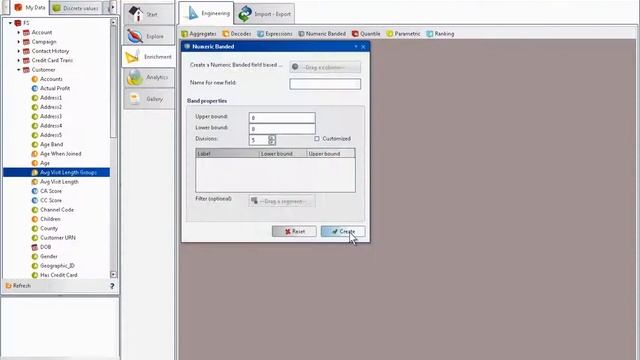Screen dimensions: 640x360
Task: Select the Gender field
Action: [x=49, y=256]
